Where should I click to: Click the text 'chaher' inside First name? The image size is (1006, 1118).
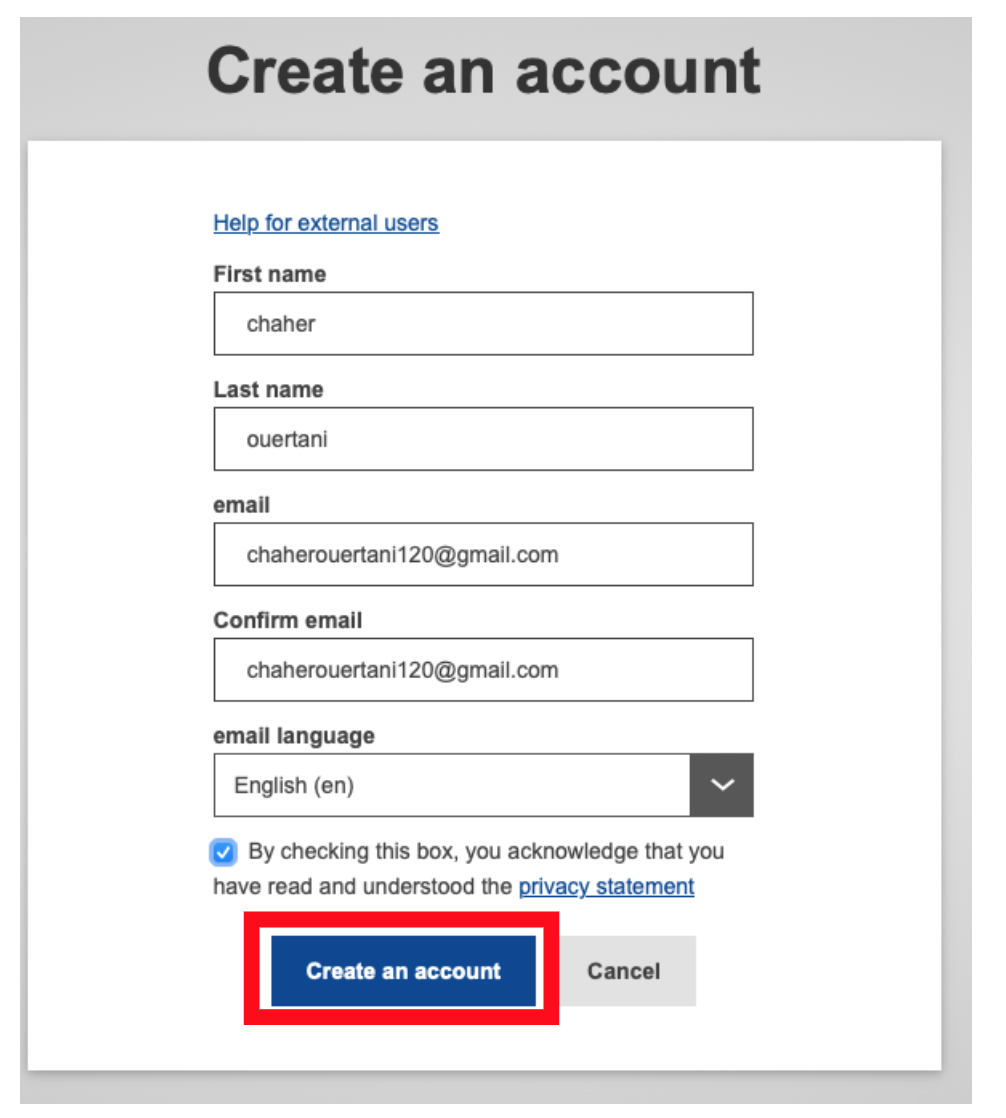[281, 324]
